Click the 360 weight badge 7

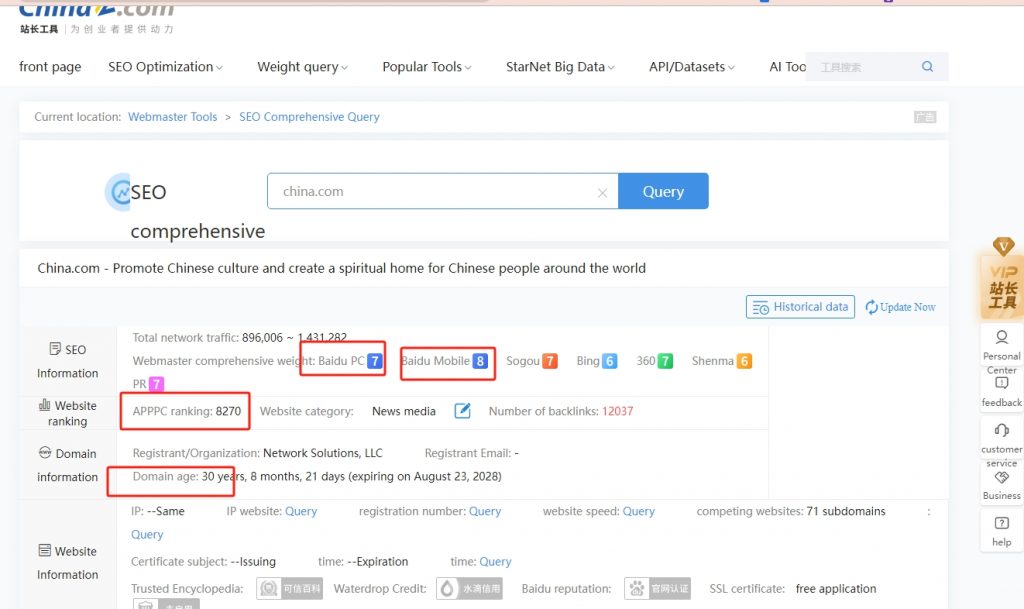[665, 361]
